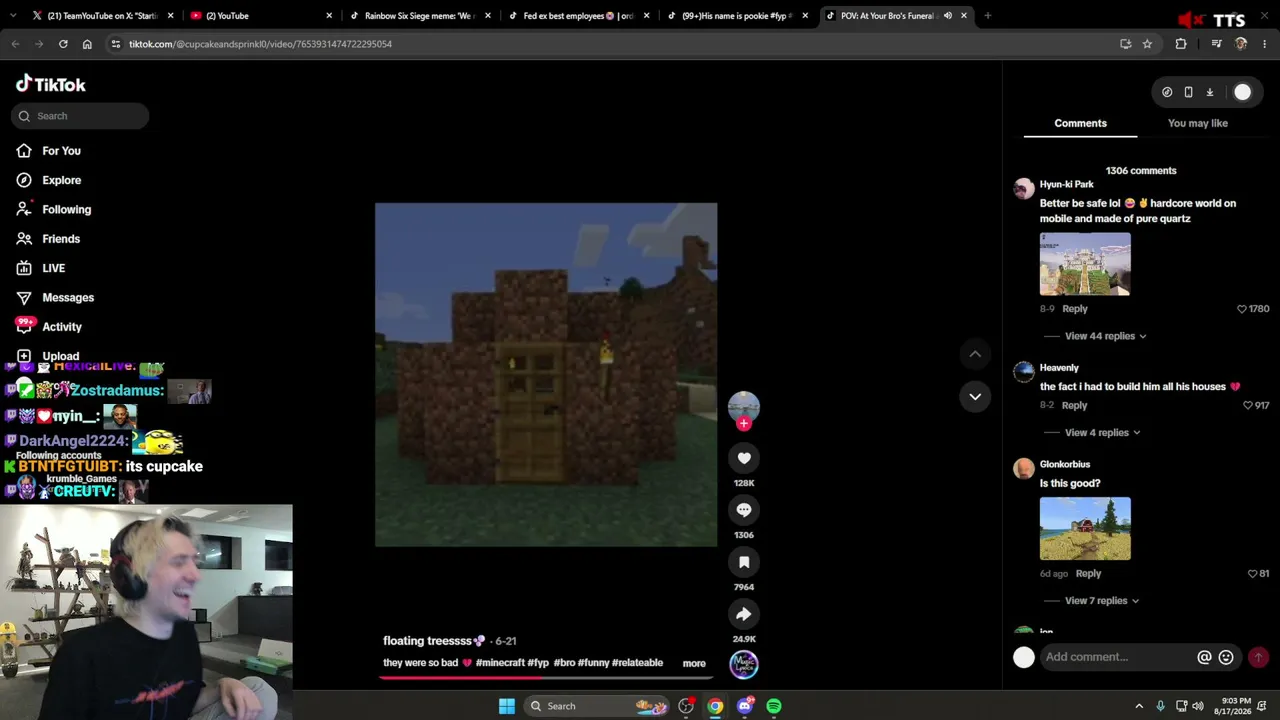1280x720 pixels.
Task: Open the Friends page
Action: click(61, 239)
